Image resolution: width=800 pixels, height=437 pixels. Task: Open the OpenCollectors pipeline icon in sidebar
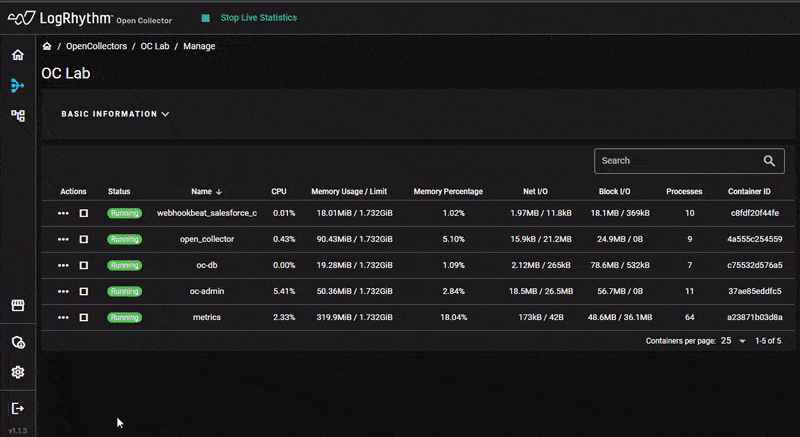tap(18, 85)
